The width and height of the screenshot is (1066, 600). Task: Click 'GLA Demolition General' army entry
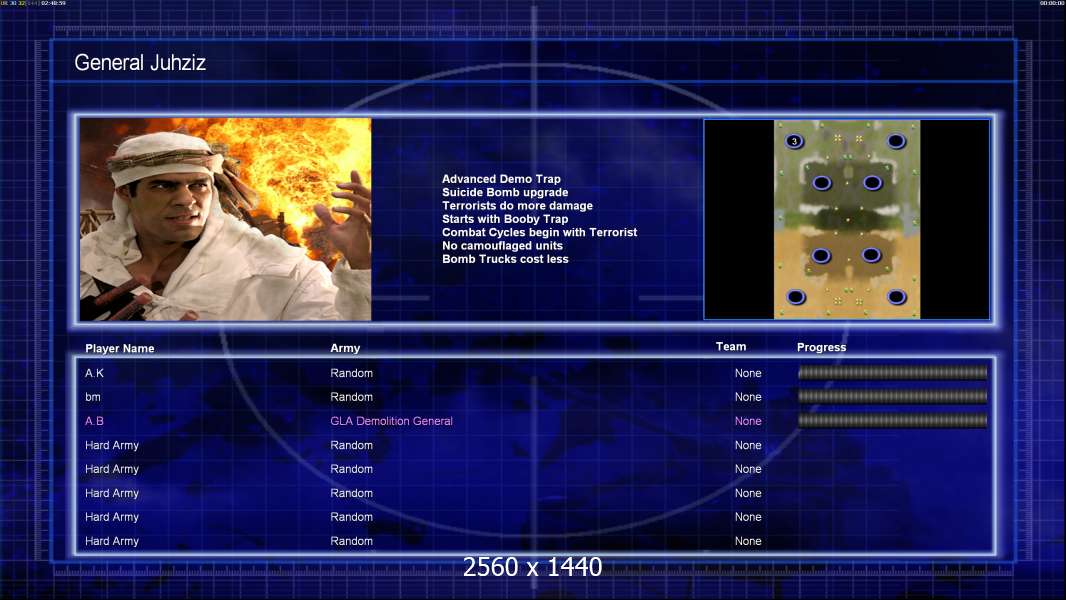(392, 421)
